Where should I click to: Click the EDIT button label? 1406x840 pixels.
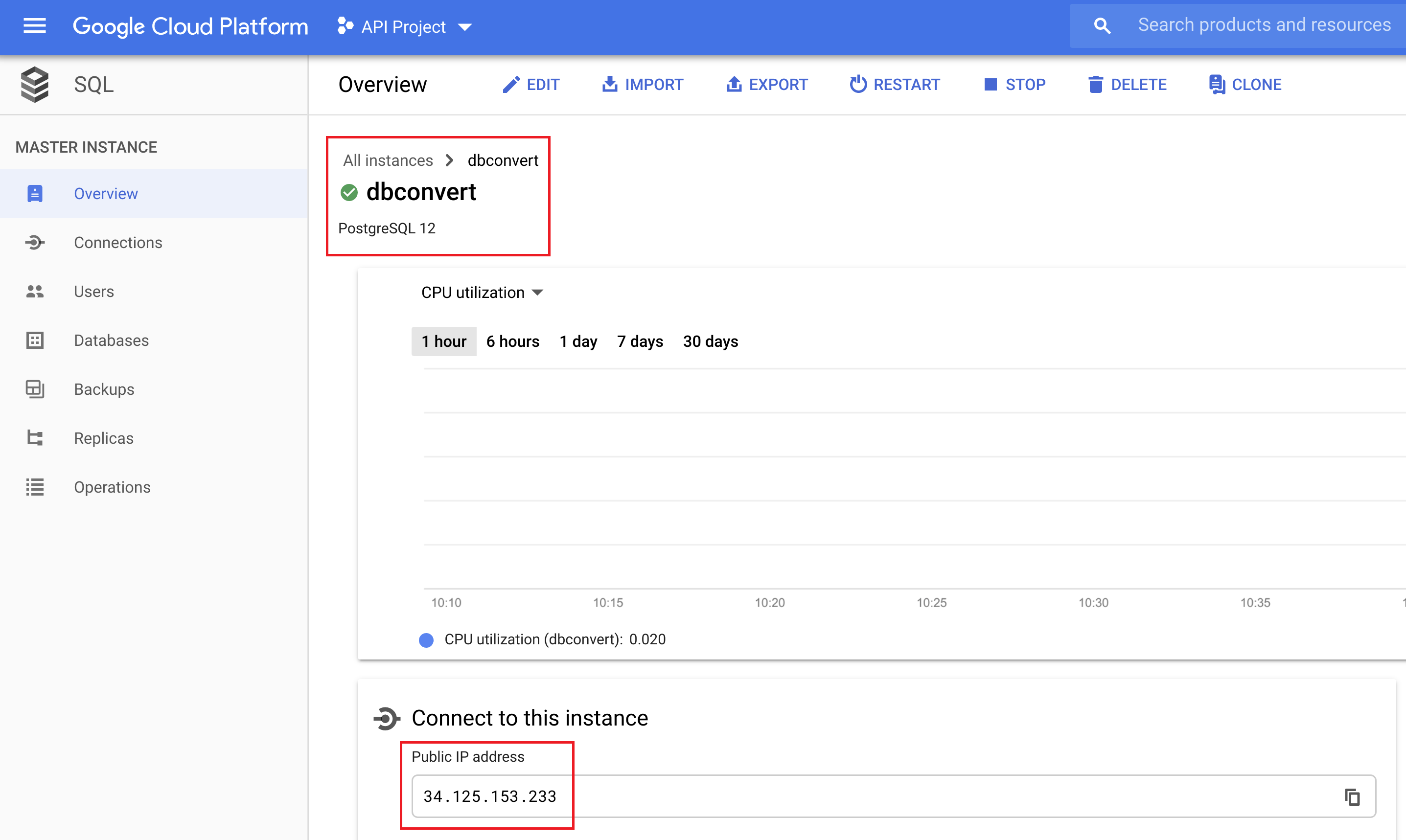point(543,85)
